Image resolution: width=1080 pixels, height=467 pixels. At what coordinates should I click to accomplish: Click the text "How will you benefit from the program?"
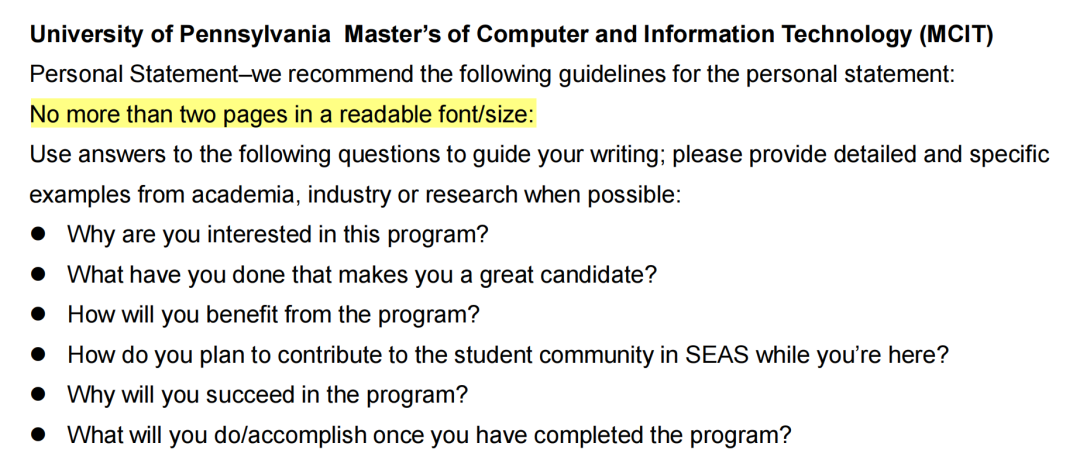click(x=273, y=315)
